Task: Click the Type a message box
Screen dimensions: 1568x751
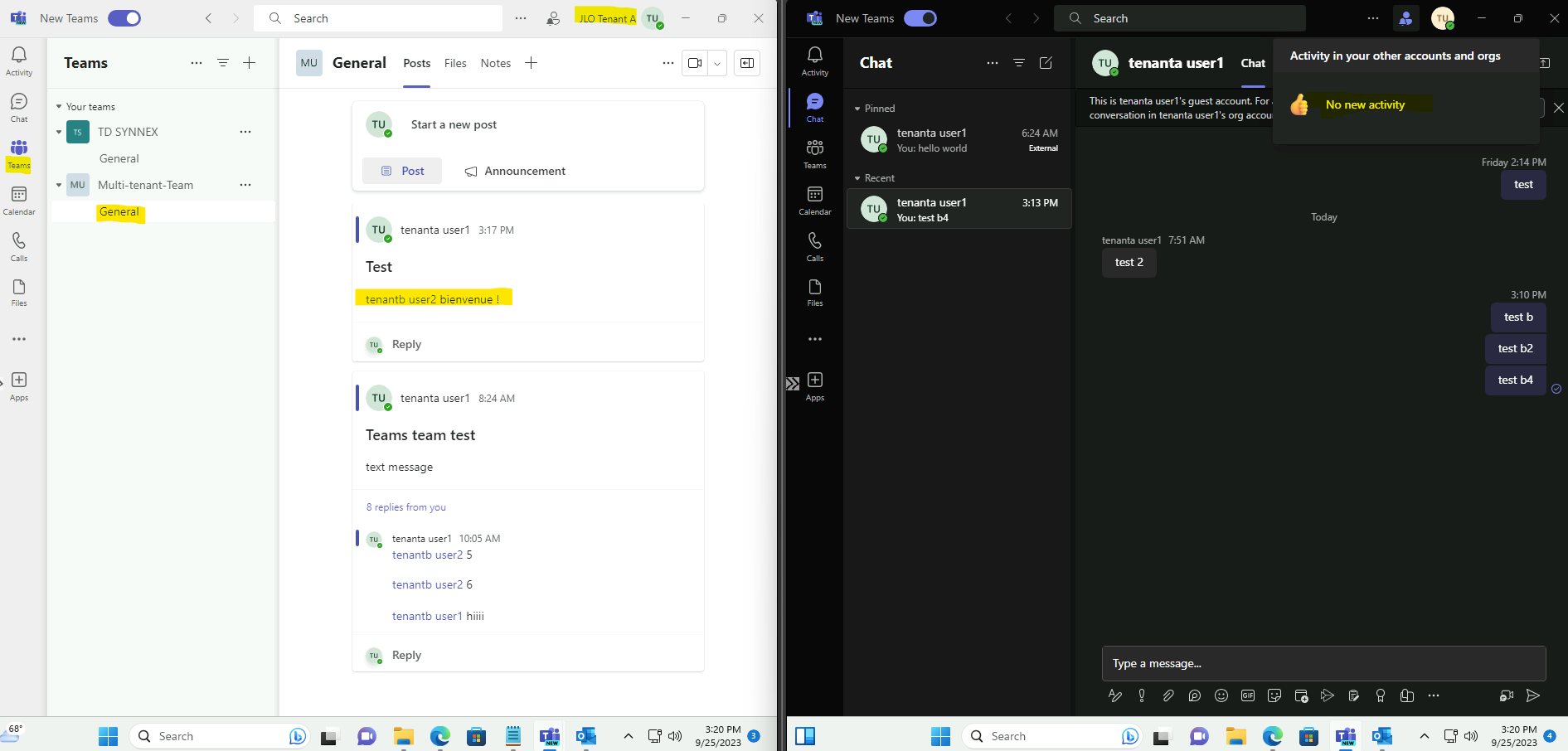Action: click(1323, 663)
